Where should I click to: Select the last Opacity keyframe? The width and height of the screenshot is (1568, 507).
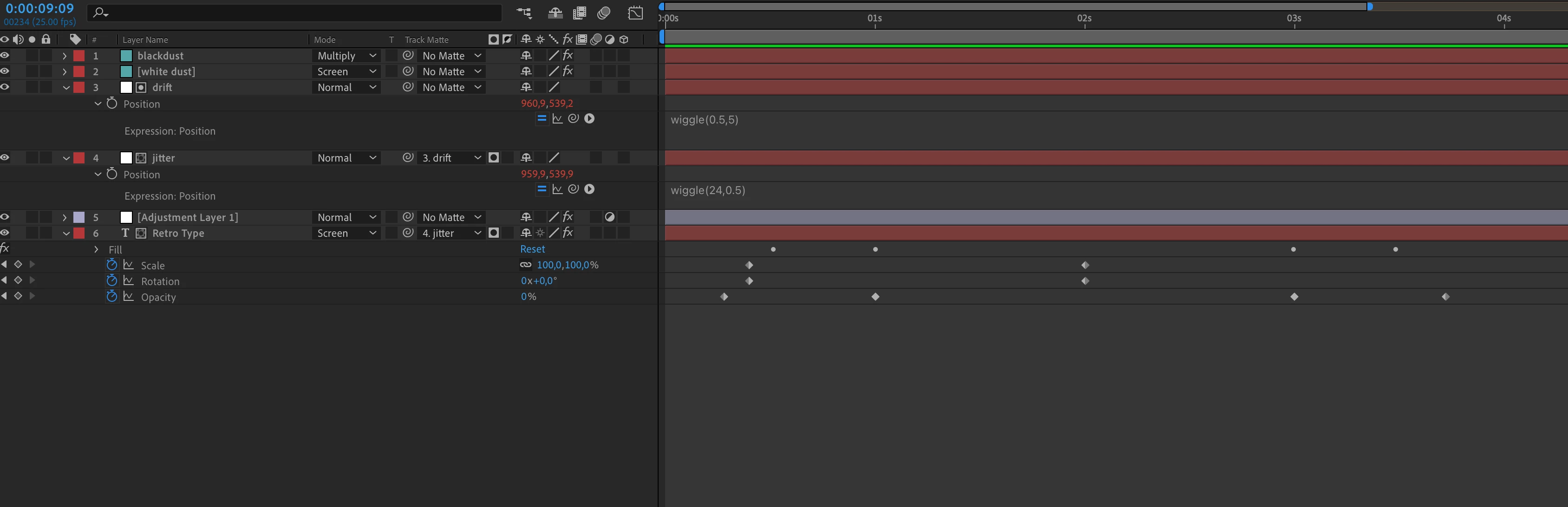click(x=1445, y=296)
